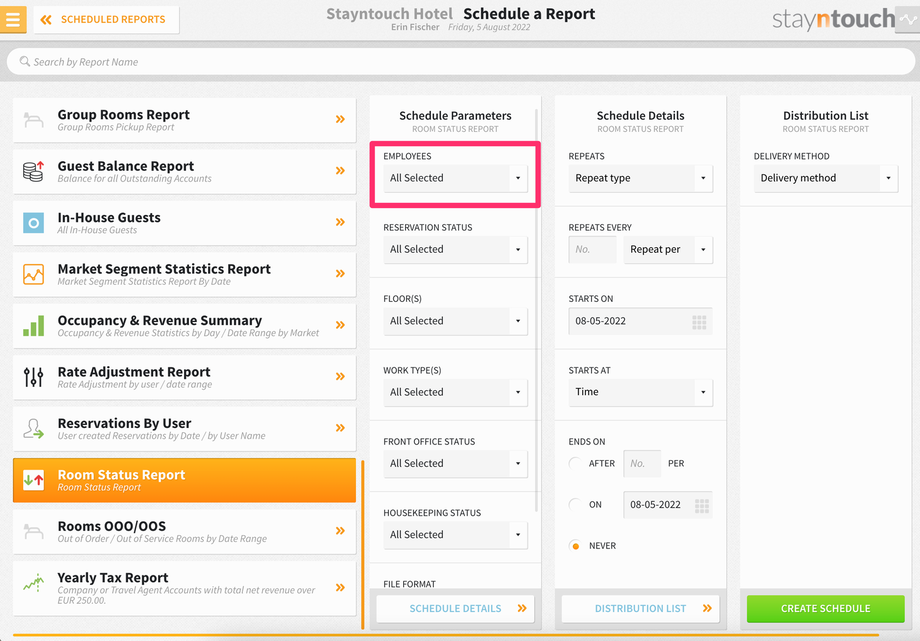920x641 pixels.
Task: Click the Guest Balance Report coins icon
Action: [33, 171]
